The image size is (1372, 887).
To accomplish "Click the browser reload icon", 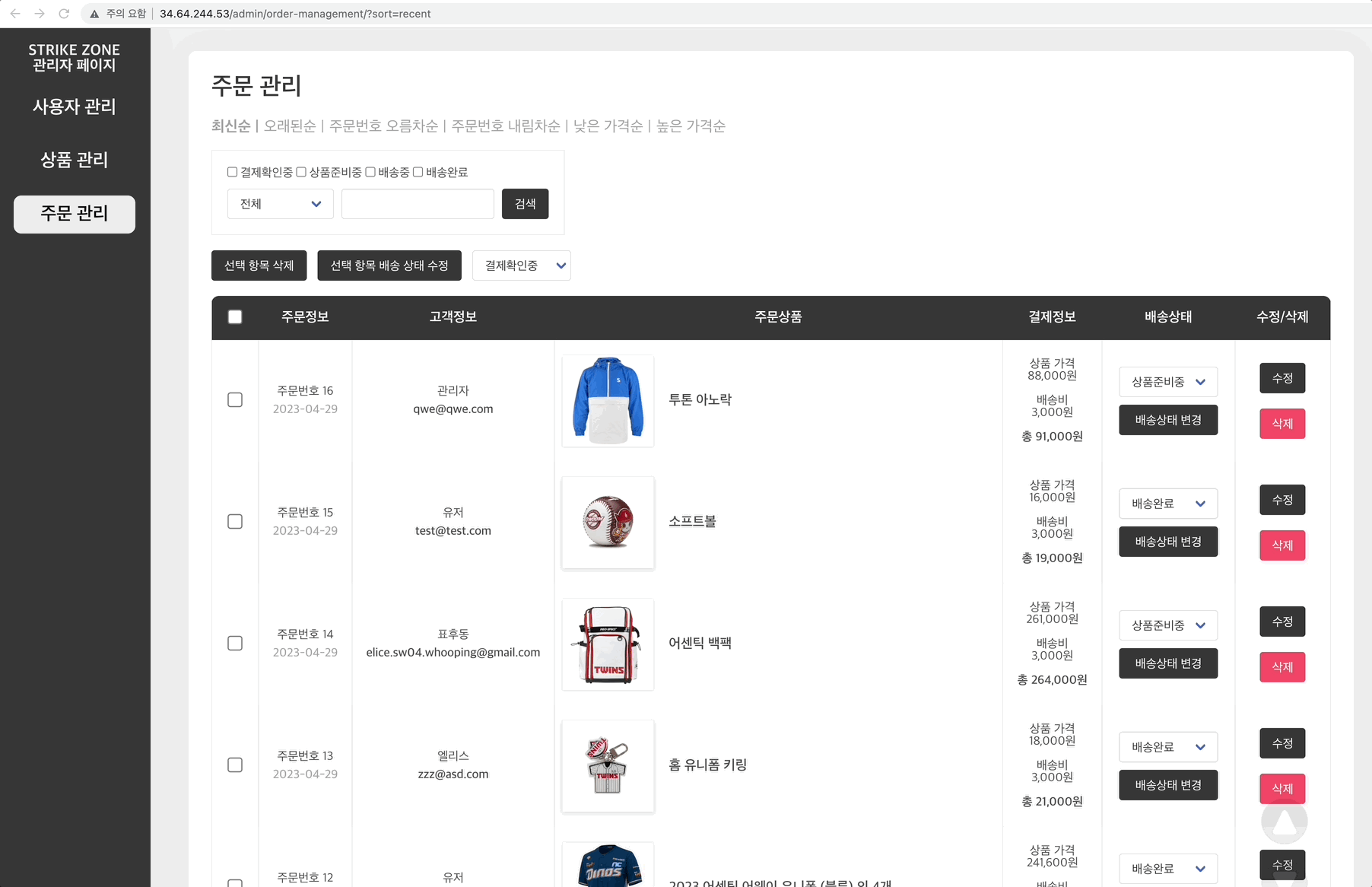I will pyautogui.click(x=64, y=14).
